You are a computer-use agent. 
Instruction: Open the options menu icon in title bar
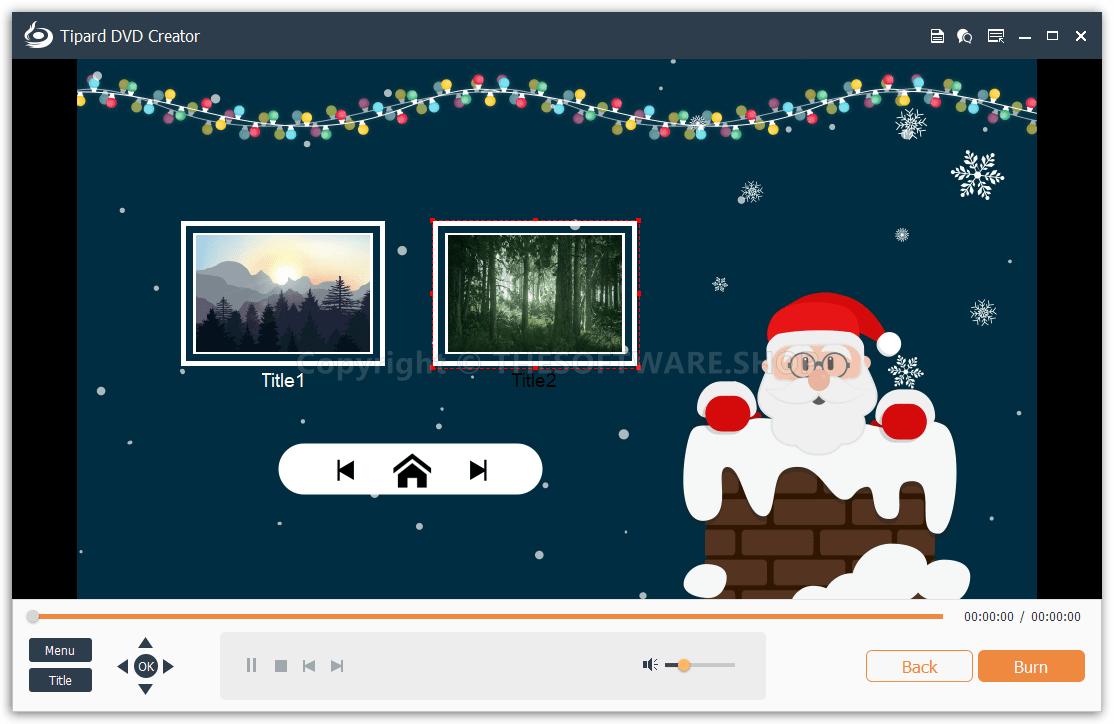click(996, 36)
